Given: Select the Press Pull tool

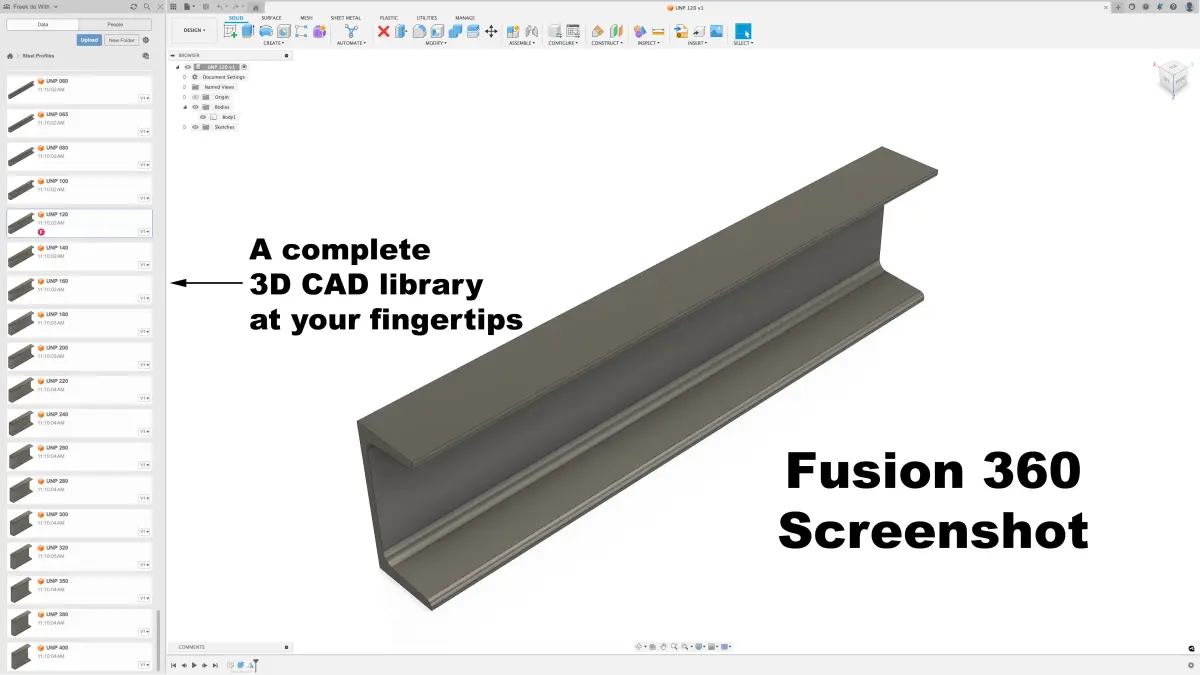Looking at the screenshot, I should [x=401, y=31].
